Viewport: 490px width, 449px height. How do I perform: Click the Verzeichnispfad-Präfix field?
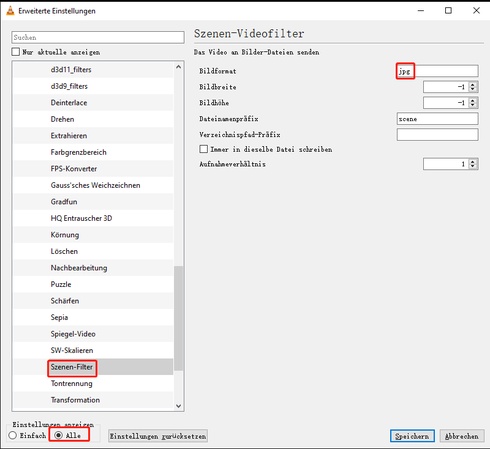[437, 135]
